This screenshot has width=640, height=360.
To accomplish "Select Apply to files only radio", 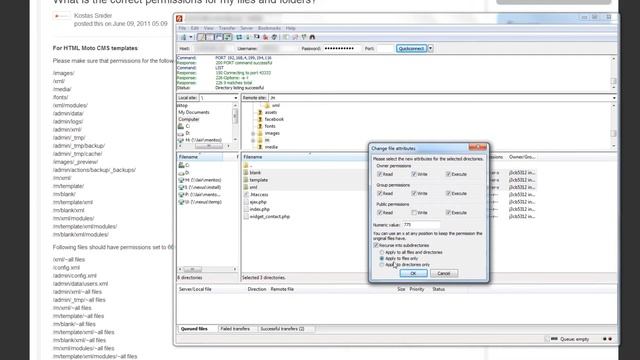I will point(382,258).
